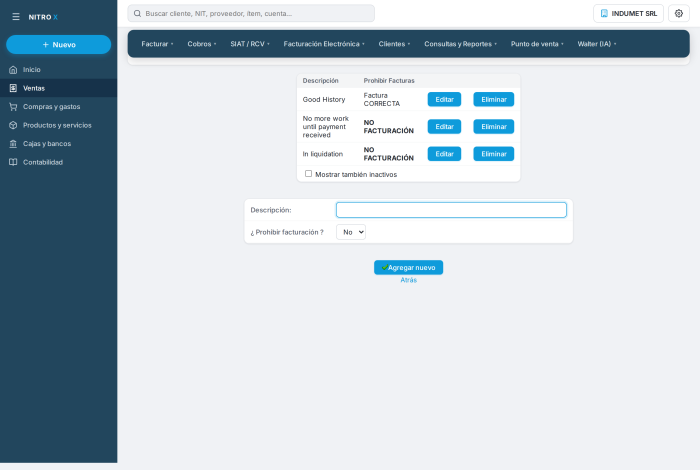700x470 pixels.
Task: Edit the Good History row
Action: (x=444, y=100)
